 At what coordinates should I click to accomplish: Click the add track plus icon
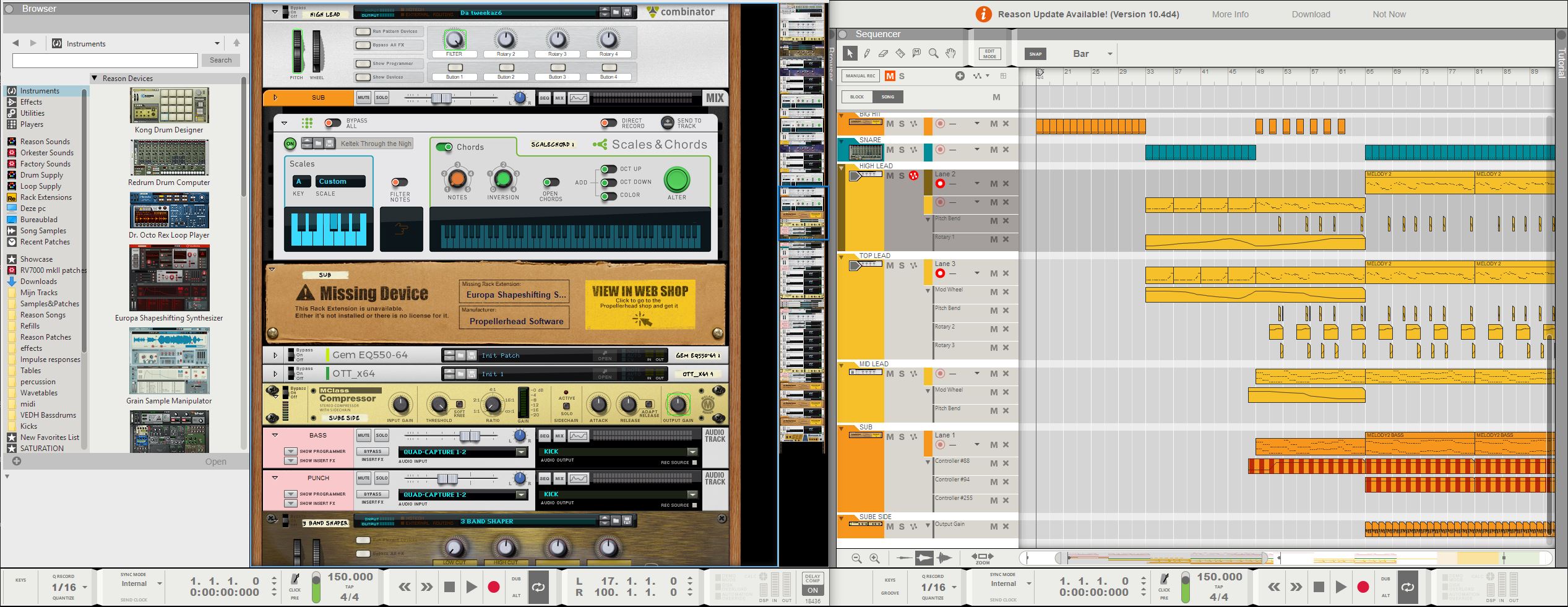pos(960,76)
